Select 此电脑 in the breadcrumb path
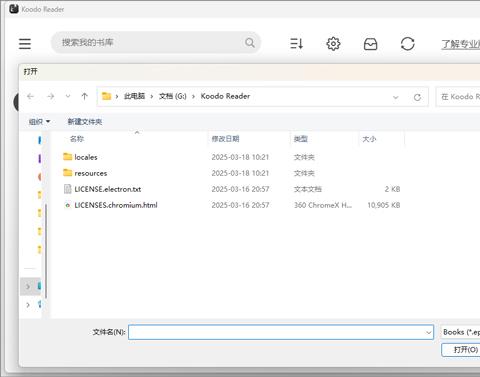 click(x=134, y=96)
